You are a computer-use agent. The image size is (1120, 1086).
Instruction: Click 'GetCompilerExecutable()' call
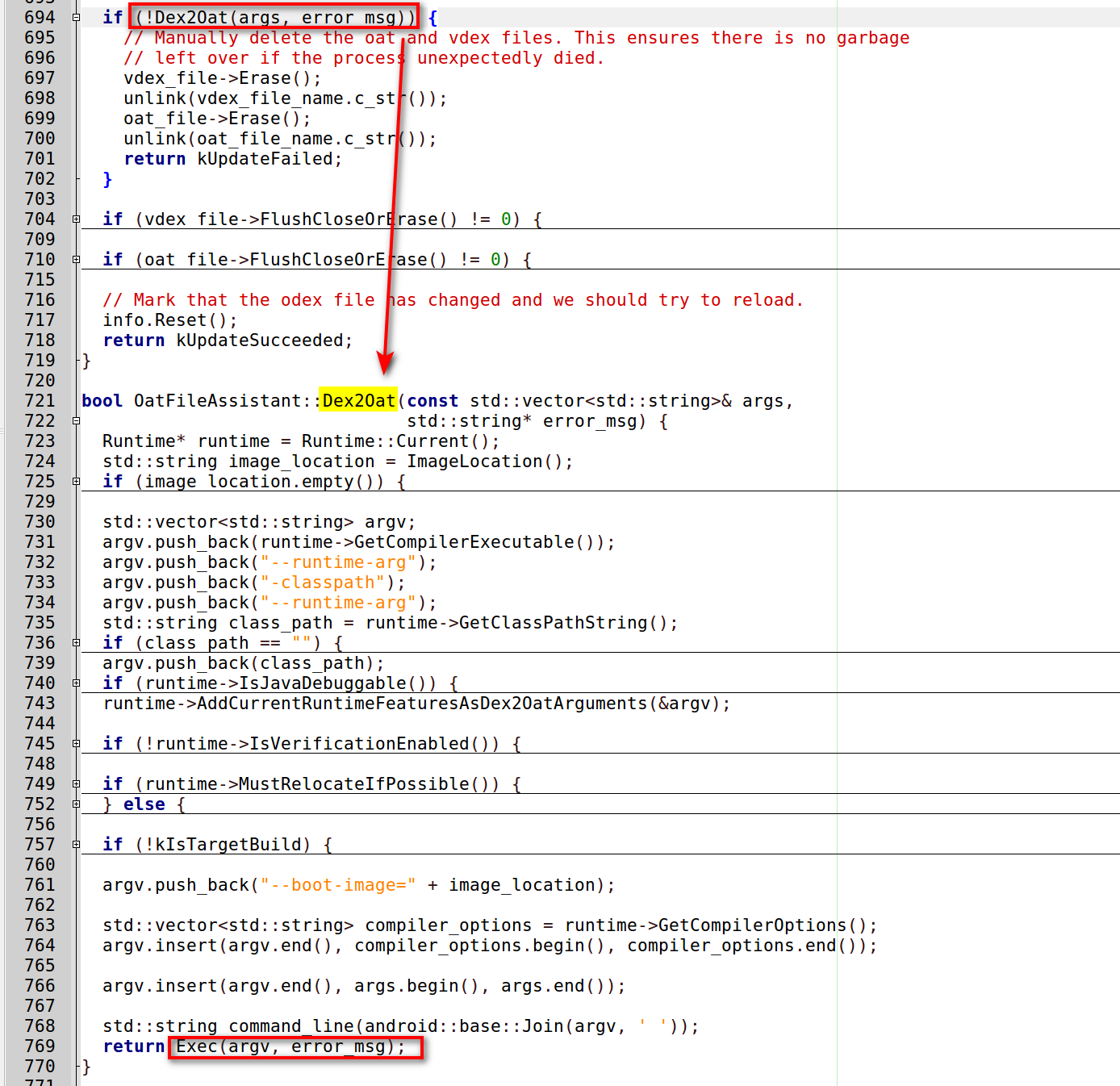[x=479, y=542]
